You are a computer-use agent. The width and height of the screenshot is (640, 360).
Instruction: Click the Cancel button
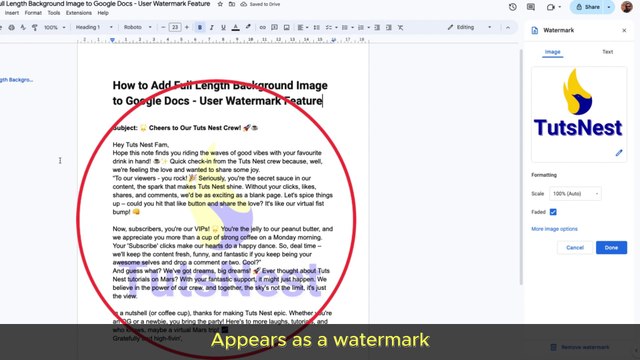(x=575, y=247)
